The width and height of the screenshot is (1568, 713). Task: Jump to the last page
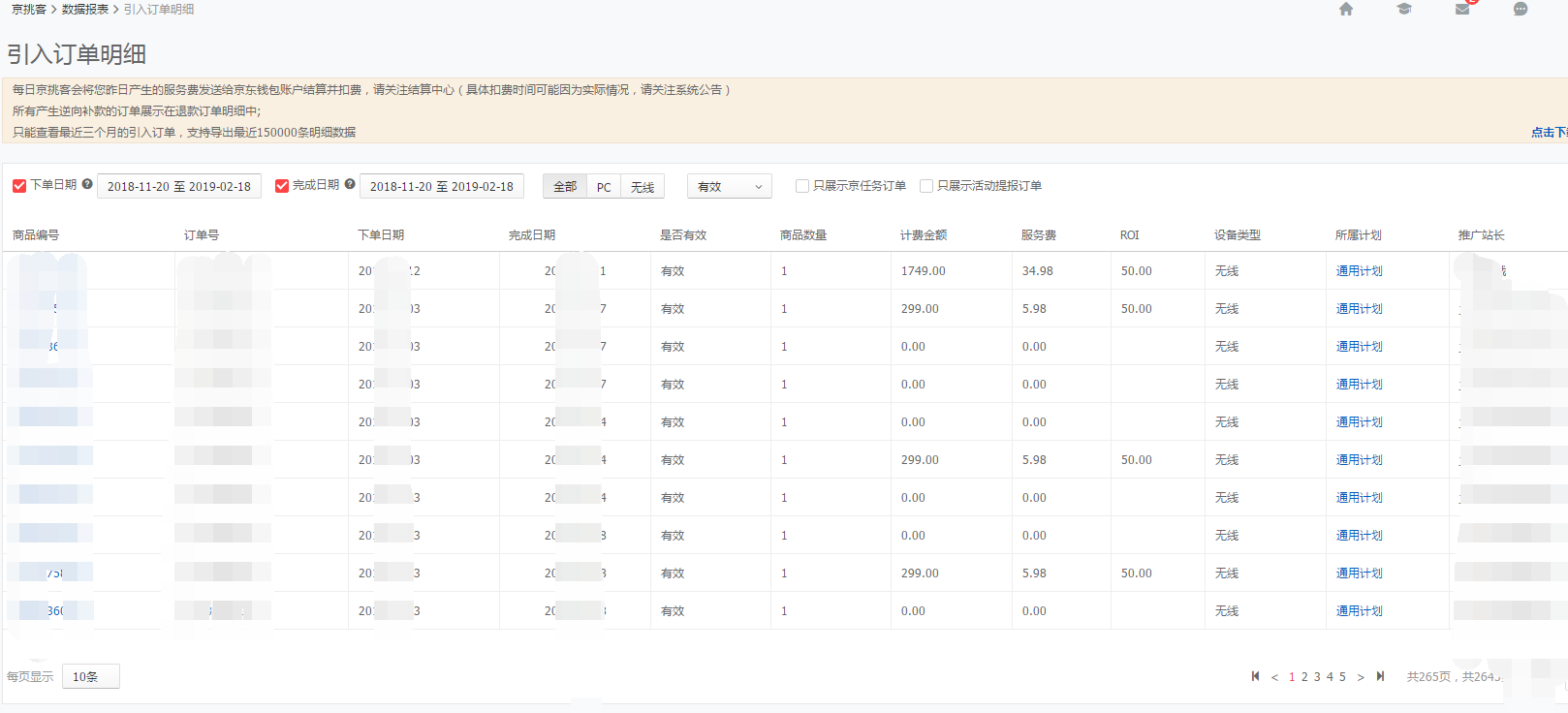click(1380, 676)
